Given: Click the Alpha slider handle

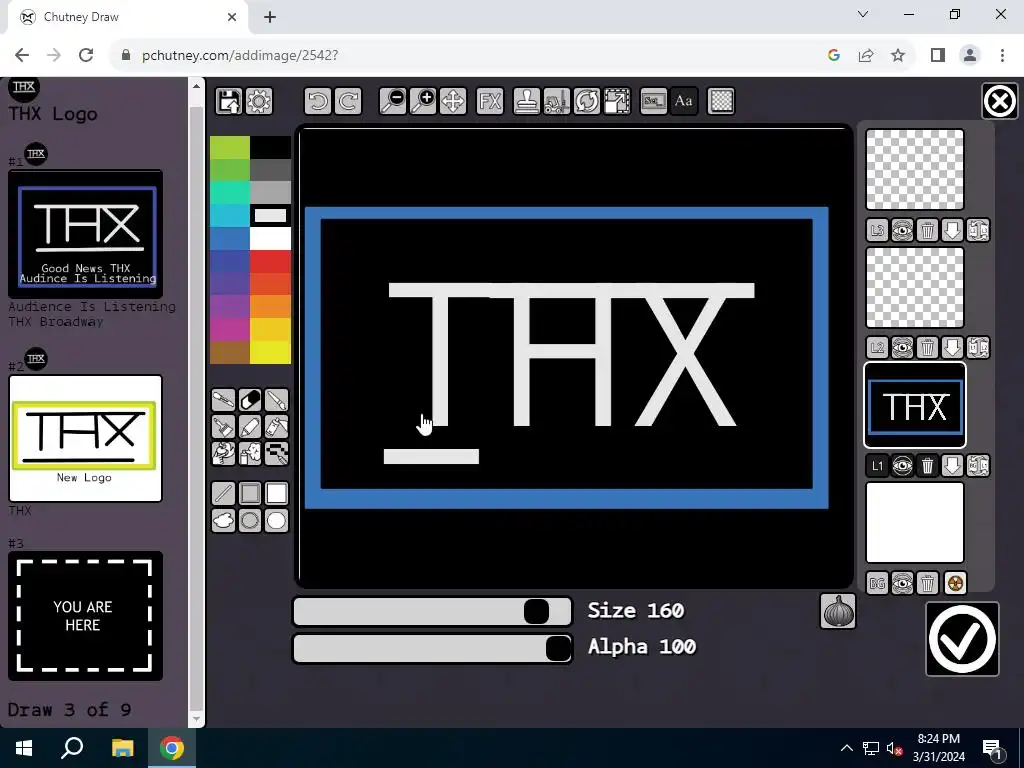Looking at the screenshot, I should [558, 648].
